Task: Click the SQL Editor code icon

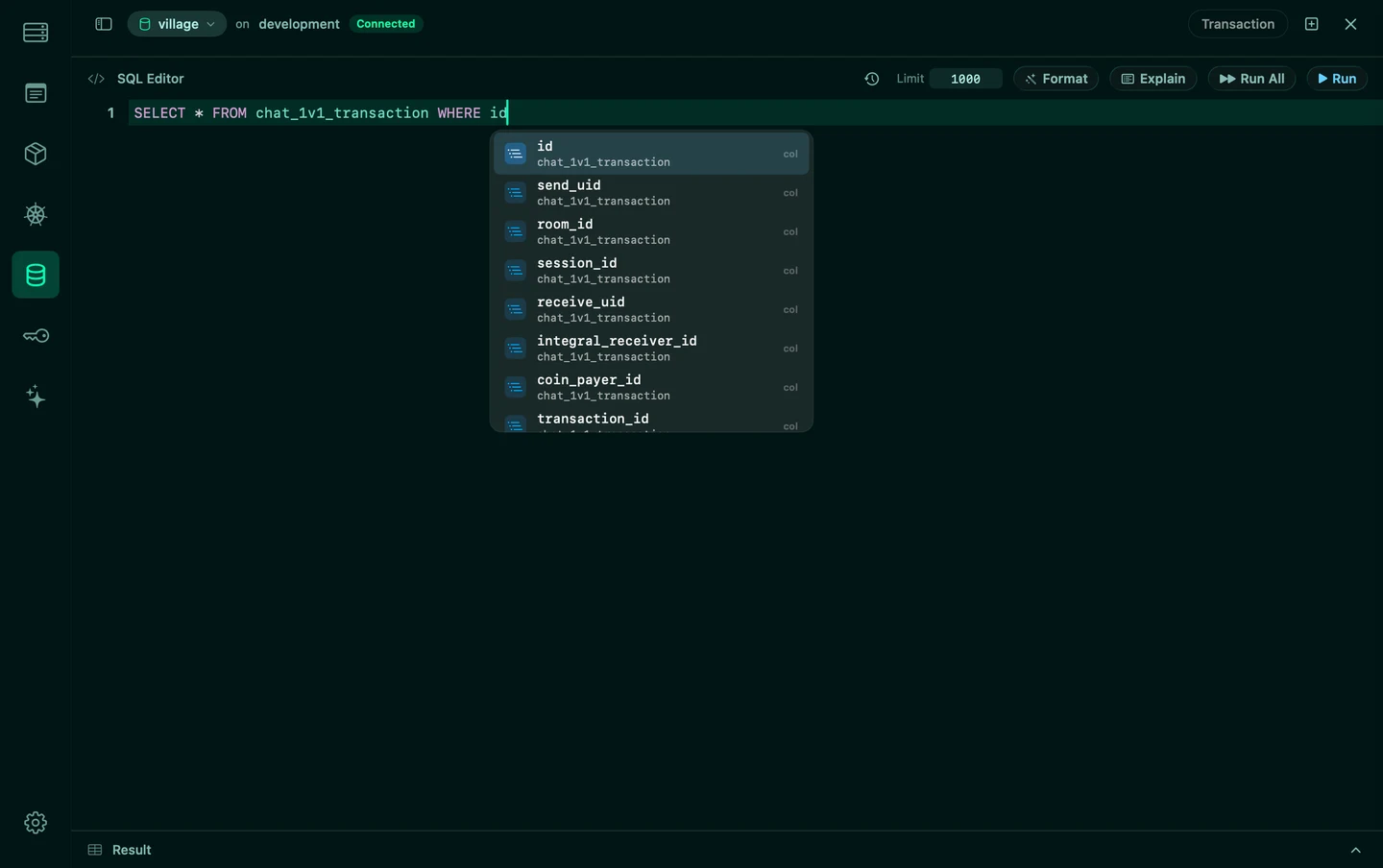Action: point(96,79)
